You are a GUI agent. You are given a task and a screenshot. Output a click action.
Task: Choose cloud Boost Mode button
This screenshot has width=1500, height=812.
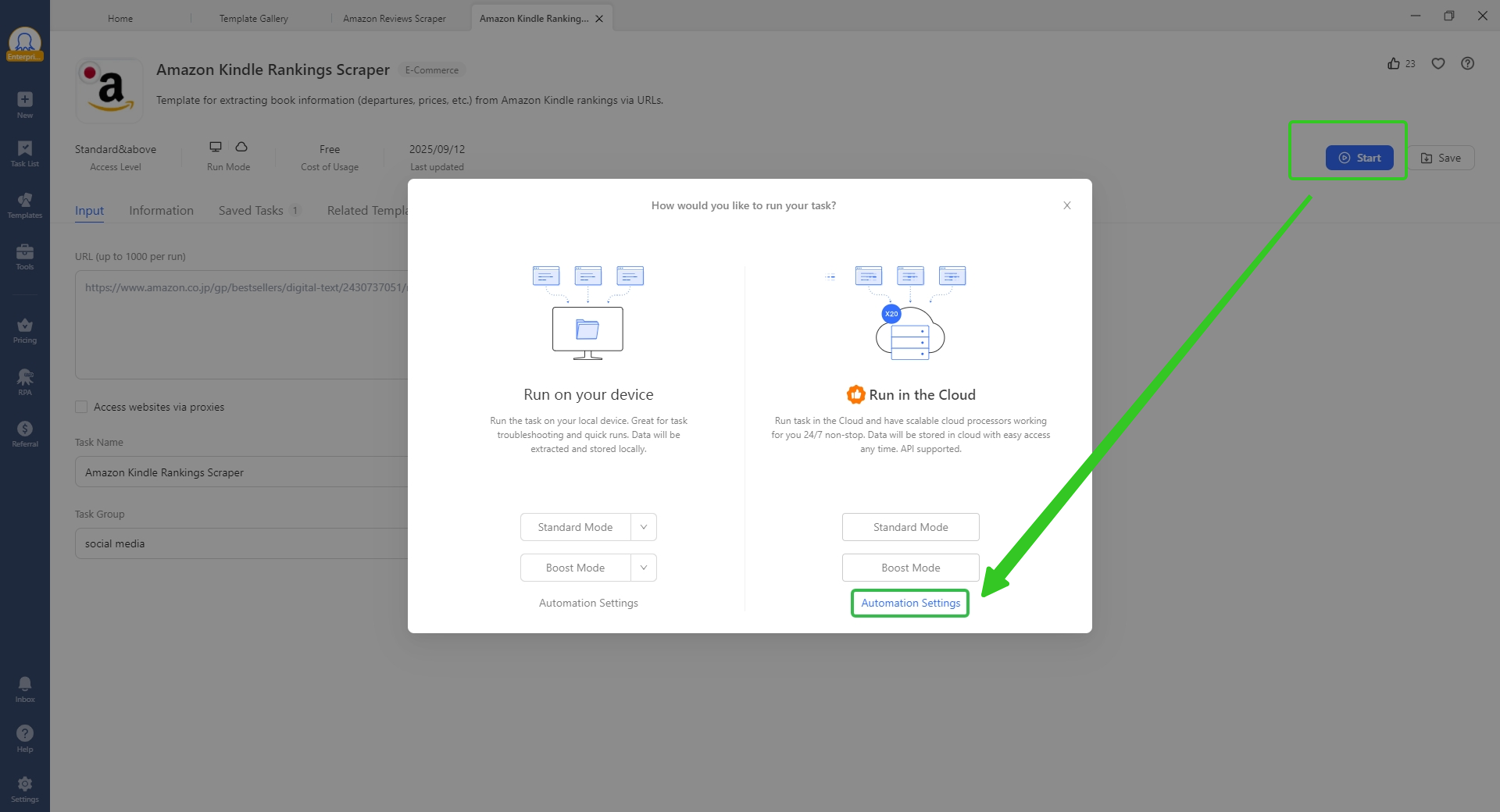(910, 568)
